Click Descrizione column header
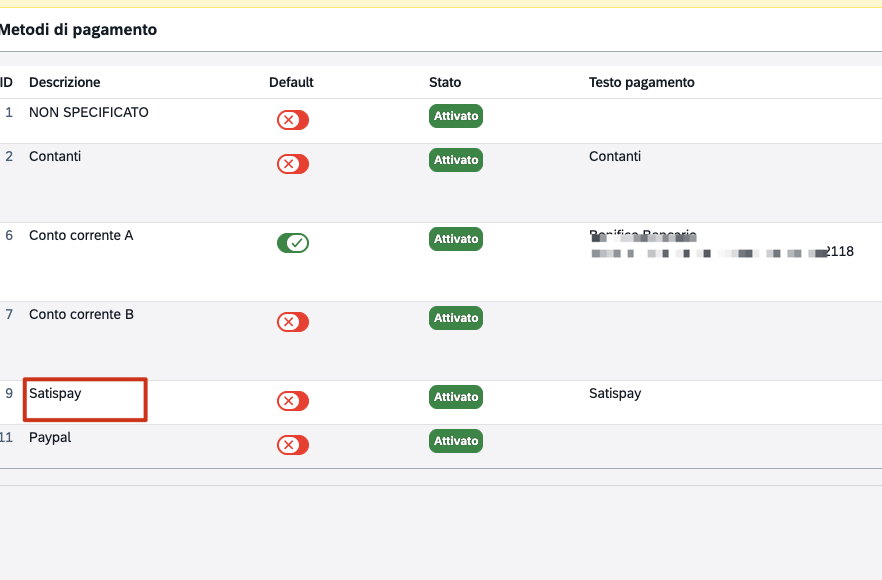This screenshot has height=580, width=882. (x=65, y=82)
